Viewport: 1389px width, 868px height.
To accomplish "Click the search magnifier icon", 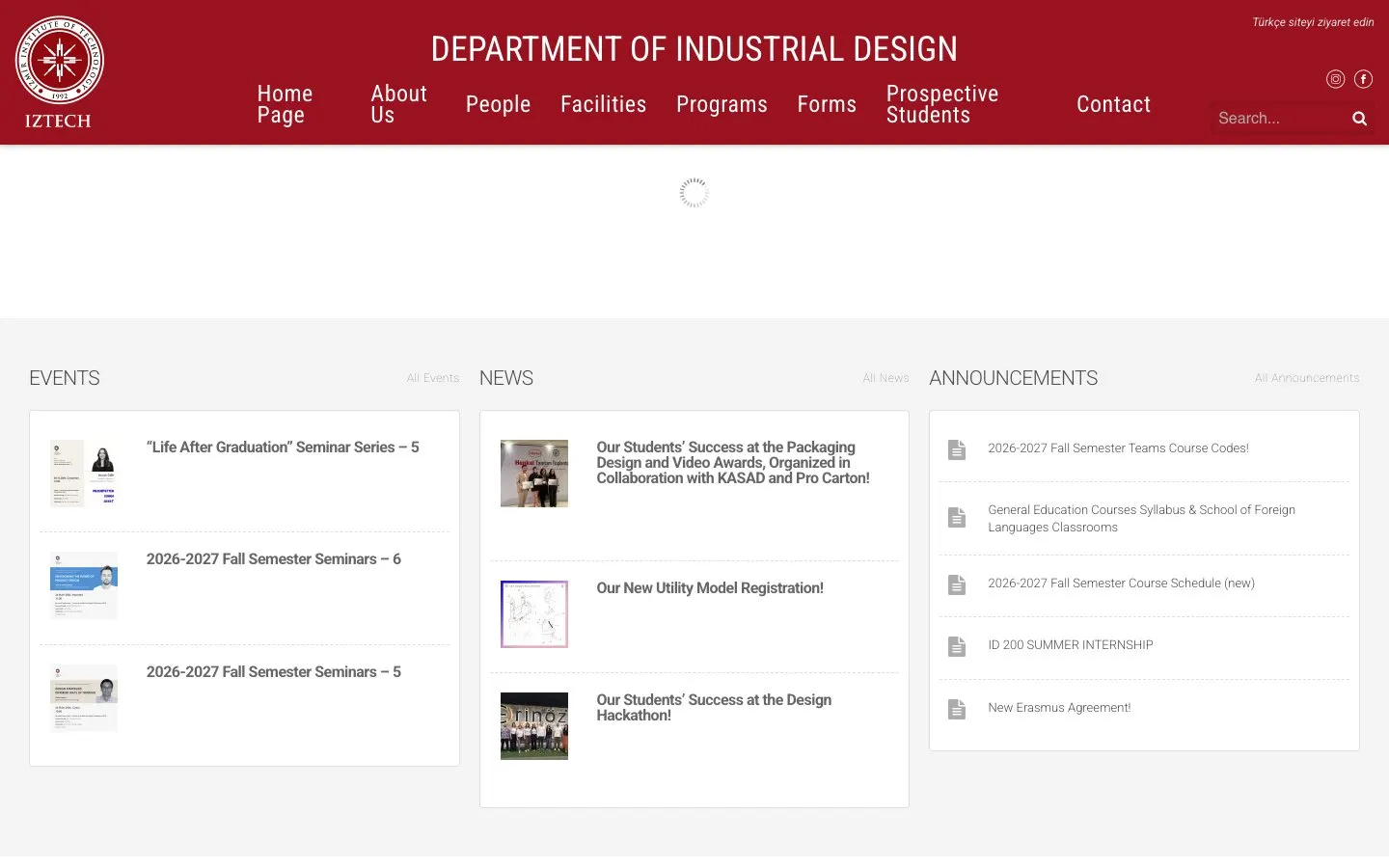I will click(1359, 119).
